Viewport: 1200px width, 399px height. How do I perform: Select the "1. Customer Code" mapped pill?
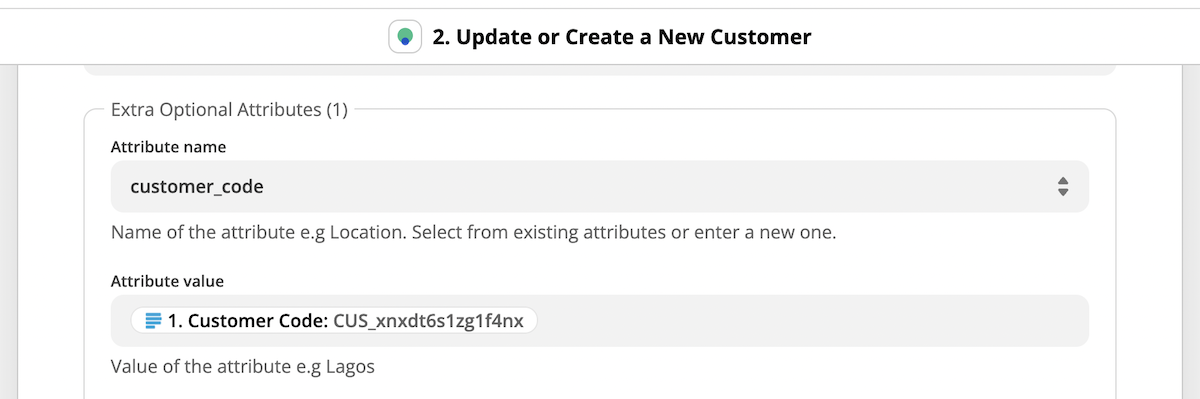334,321
